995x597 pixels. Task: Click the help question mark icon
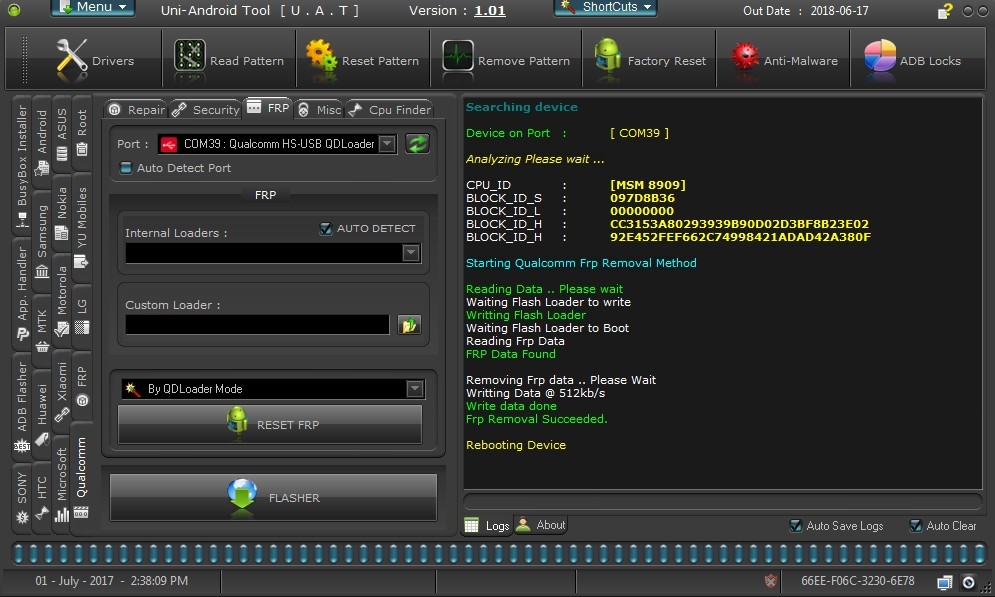944,11
